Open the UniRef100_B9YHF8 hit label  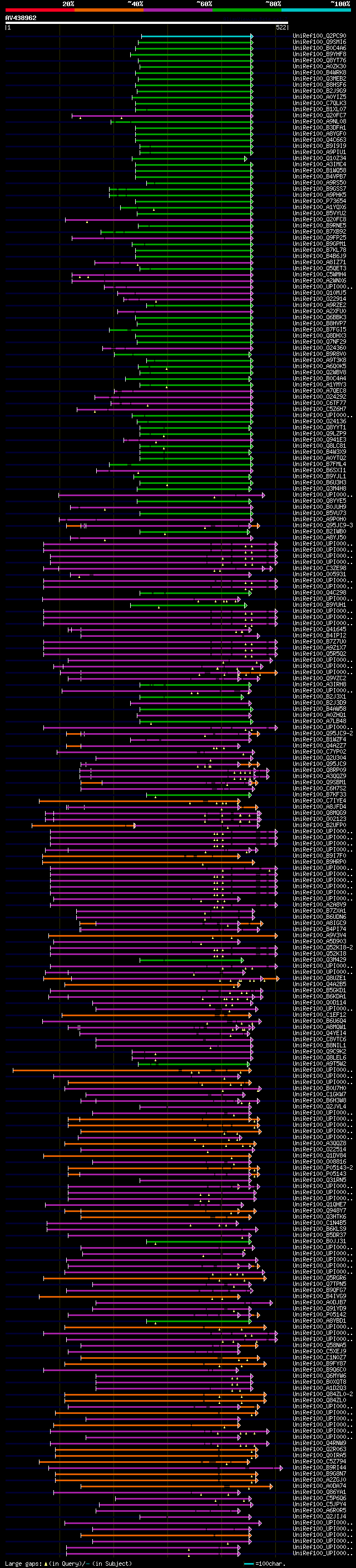[x=319, y=54]
